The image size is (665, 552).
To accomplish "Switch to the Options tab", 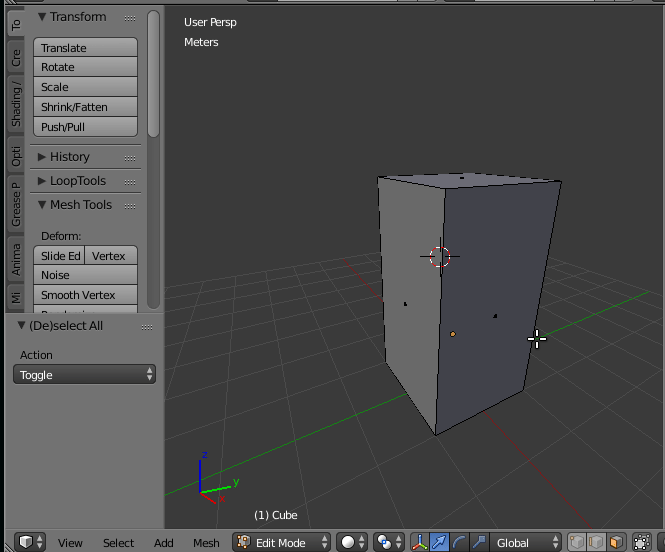I will click(16, 156).
